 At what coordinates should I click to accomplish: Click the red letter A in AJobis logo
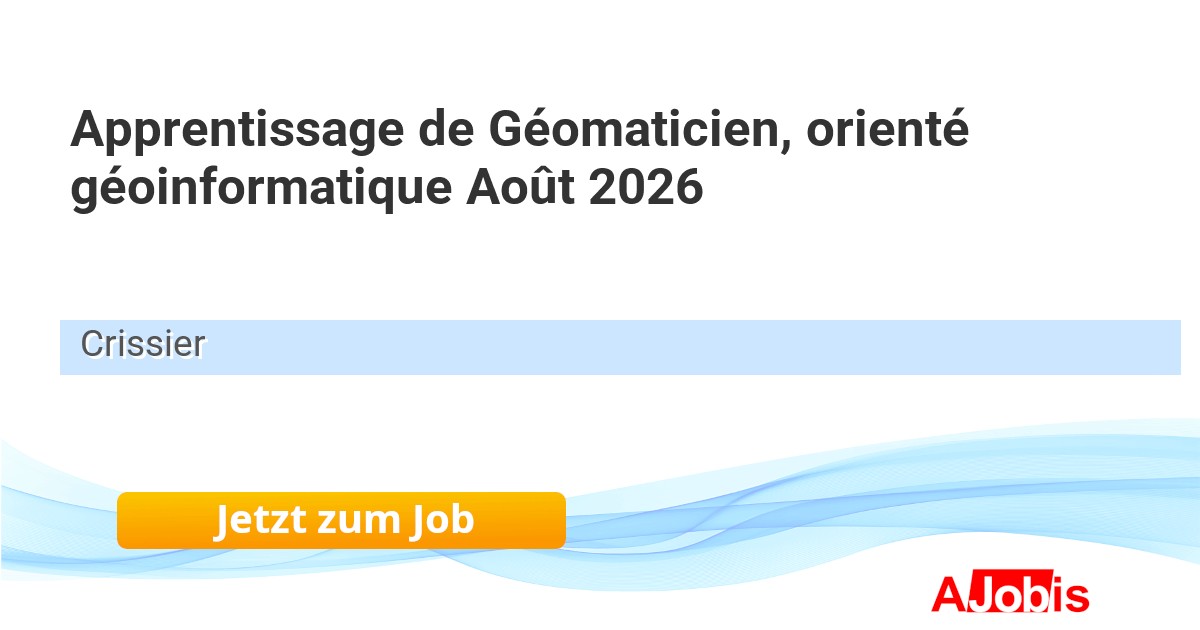tap(949, 594)
